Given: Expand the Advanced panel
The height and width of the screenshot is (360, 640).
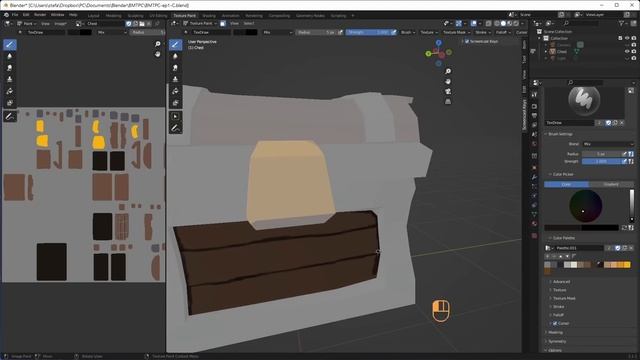Looking at the screenshot, I should coord(561,282).
